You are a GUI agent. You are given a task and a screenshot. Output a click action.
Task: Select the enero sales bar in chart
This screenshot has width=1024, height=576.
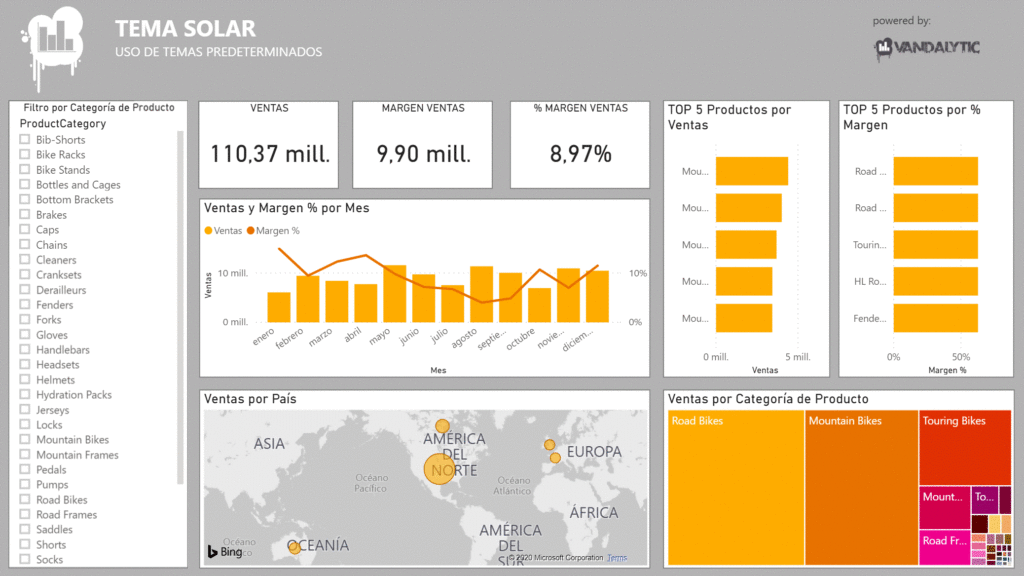pos(279,307)
